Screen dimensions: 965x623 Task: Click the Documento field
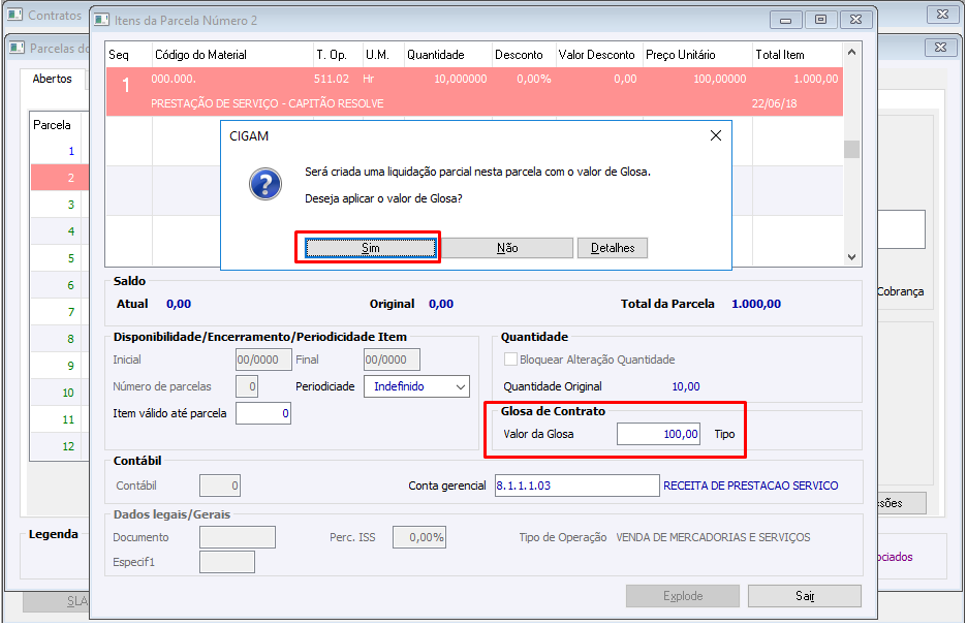[237, 537]
